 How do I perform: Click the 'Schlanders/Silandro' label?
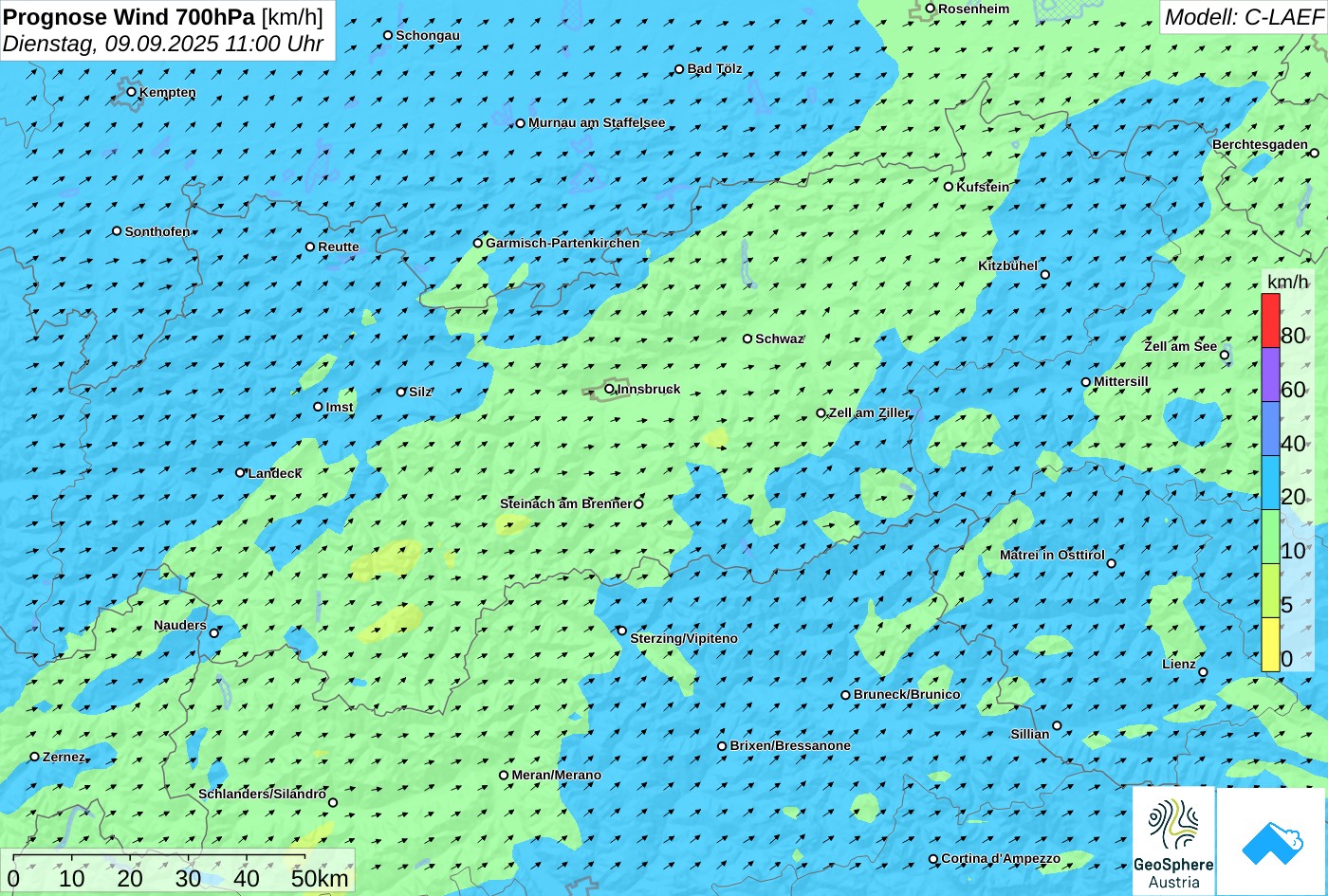[x=262, y=794]
